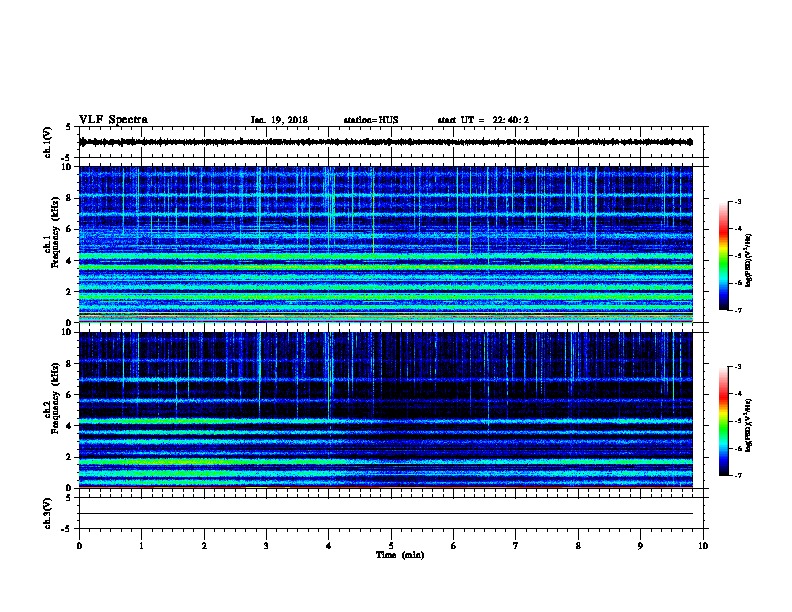792x612 pixels.
Task: Click the "-7" label on ch.2 color scale
Action: coord(738,475)
